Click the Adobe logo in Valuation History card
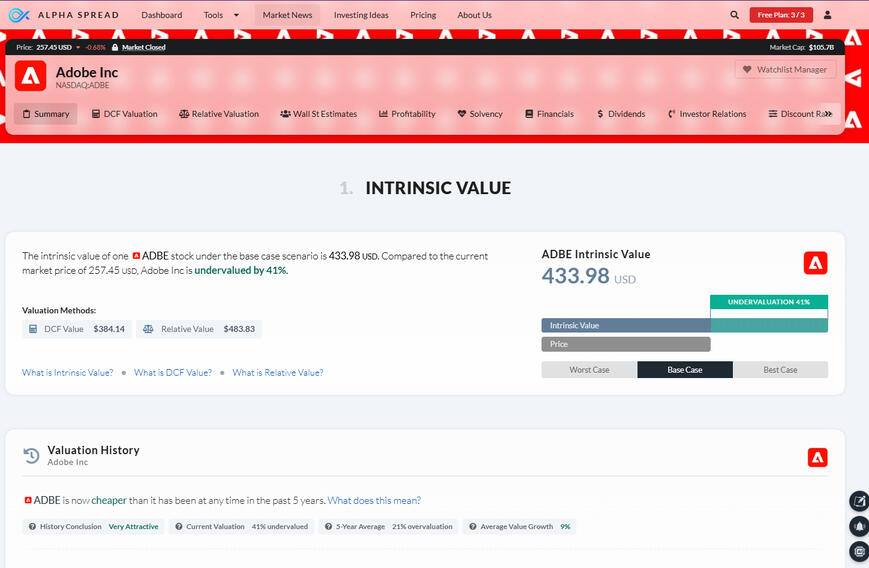Image resolution: width=869 pixels, height=568 pixels. click(x=817, y=458)
